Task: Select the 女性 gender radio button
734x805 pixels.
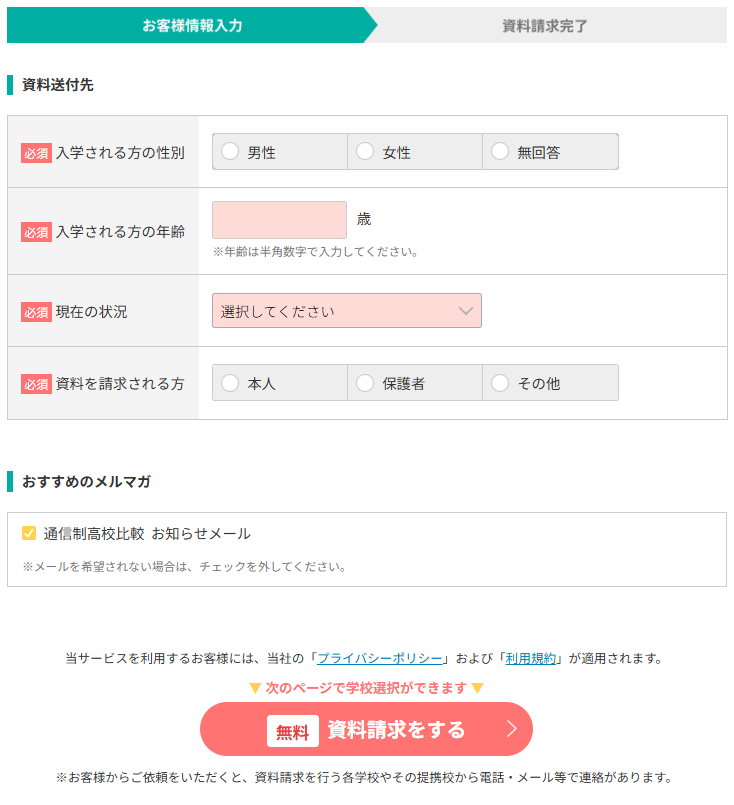Action: [365, 152]
